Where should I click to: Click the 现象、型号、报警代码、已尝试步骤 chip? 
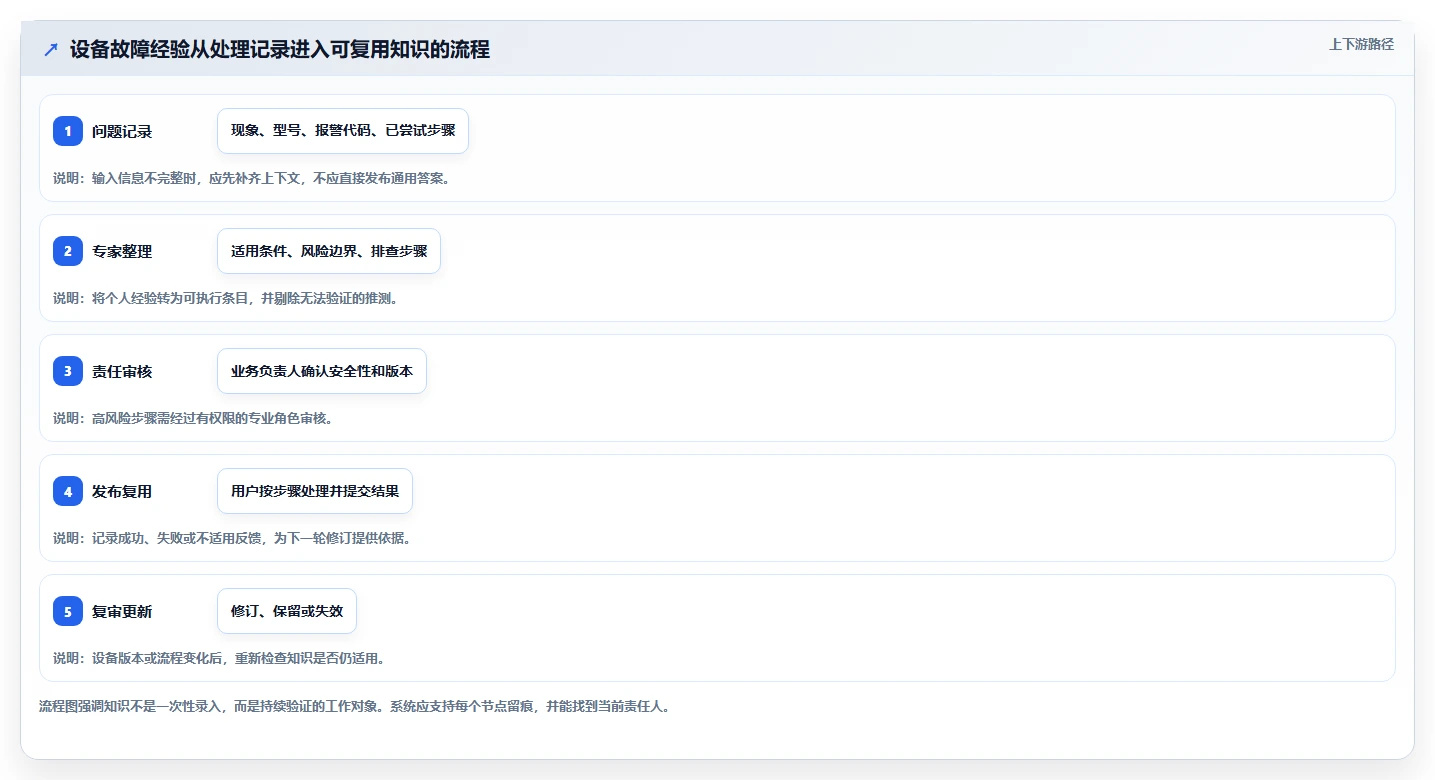(343, 131)
